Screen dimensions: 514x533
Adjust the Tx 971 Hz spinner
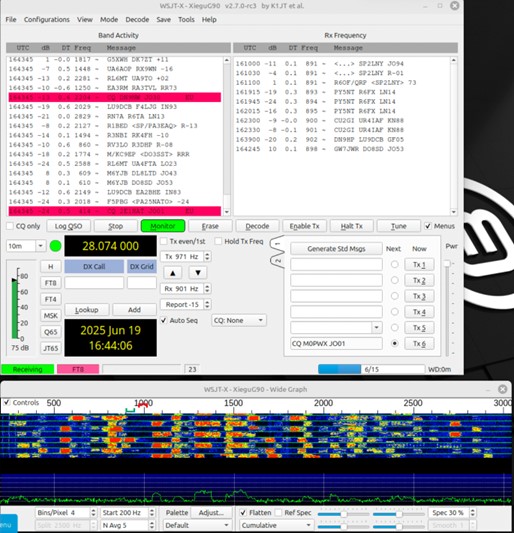(186, 256)
